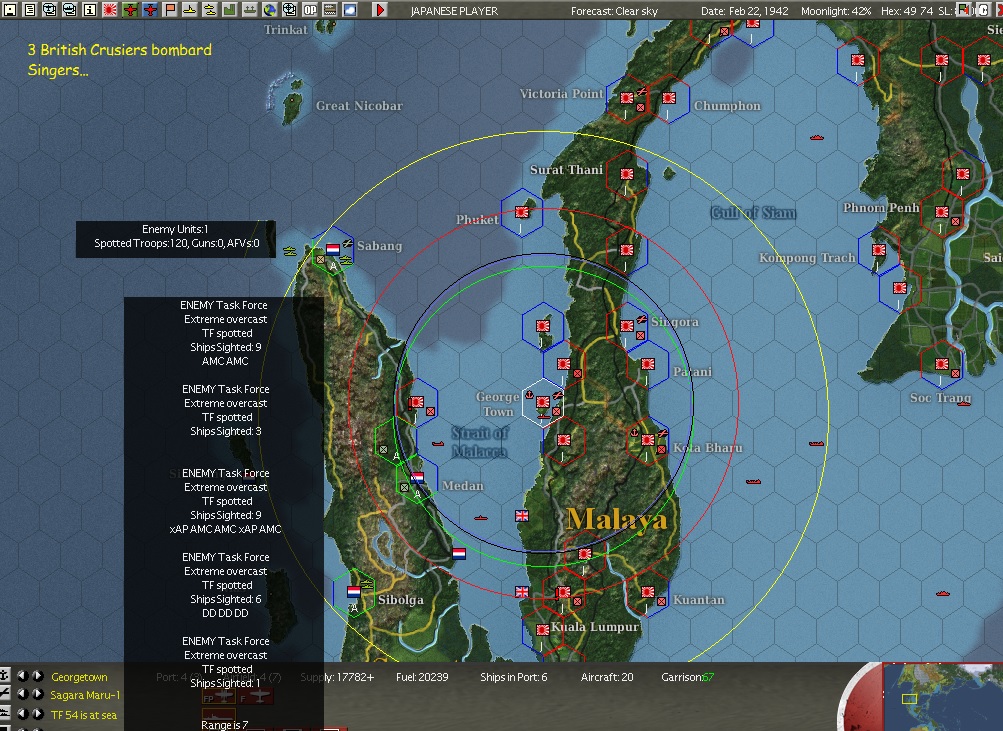Select the George Town base hex
The width and height of the screenshot is (1003, 731).
[543, 402]
